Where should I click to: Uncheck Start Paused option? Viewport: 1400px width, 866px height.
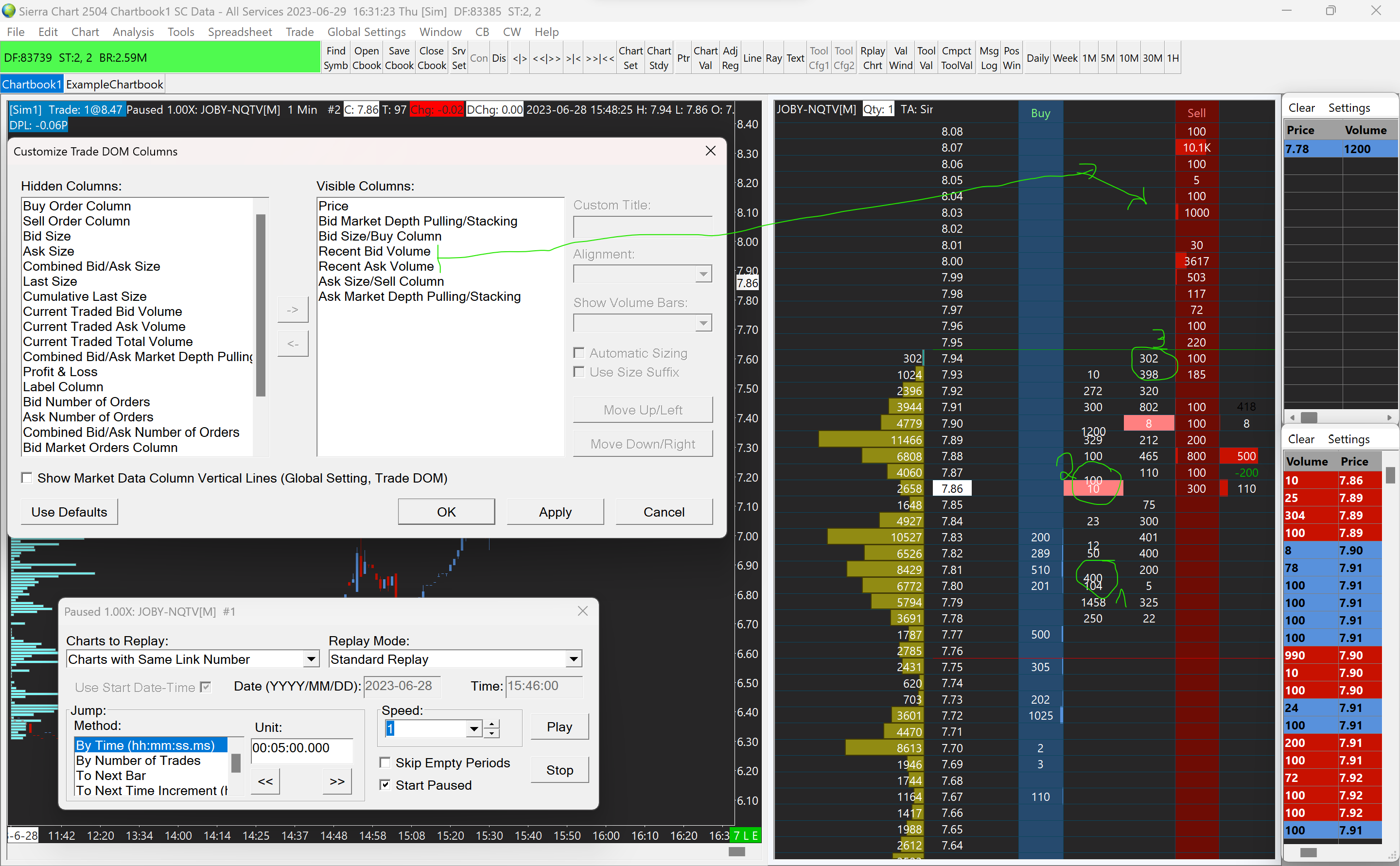[x=385, y=785]
